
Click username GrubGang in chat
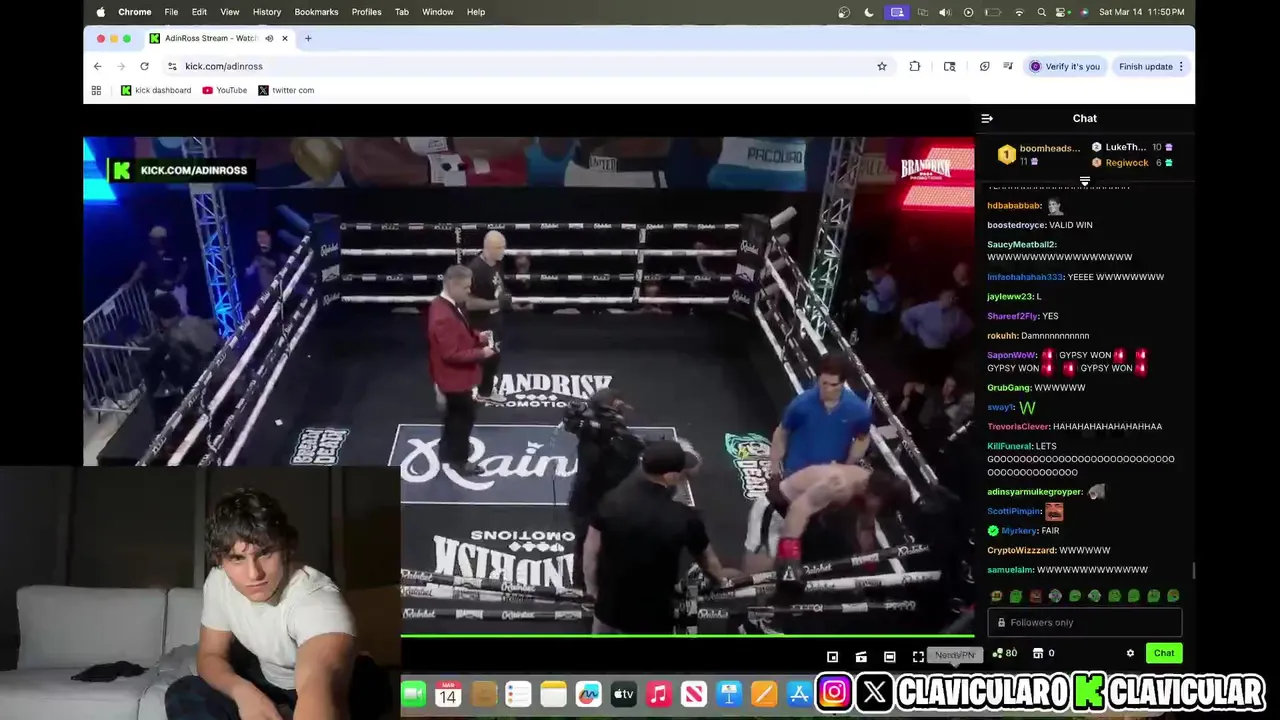point(1009,388)
